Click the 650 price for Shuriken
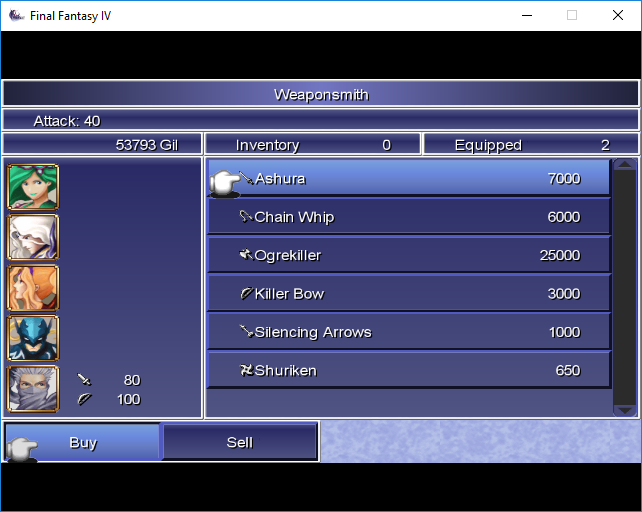 click(x=568, y=370)
